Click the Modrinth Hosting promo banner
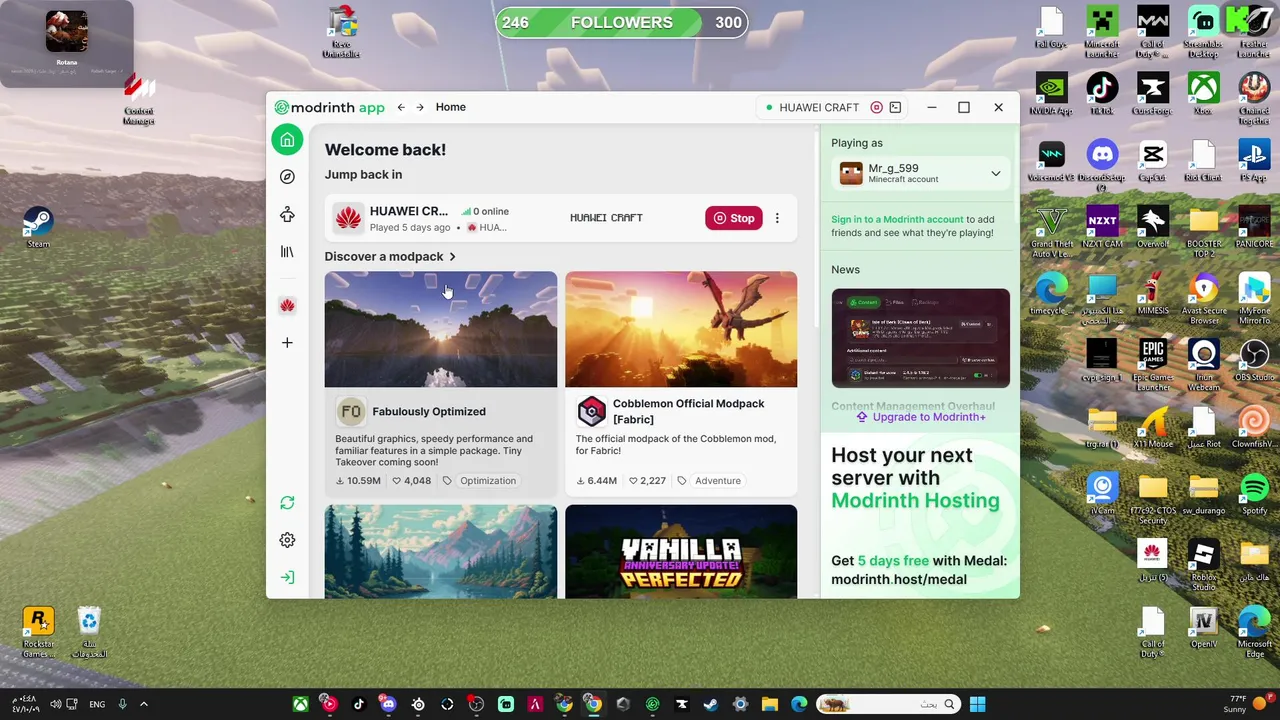This screenshot has width=1280, height=720. (920, 515)
